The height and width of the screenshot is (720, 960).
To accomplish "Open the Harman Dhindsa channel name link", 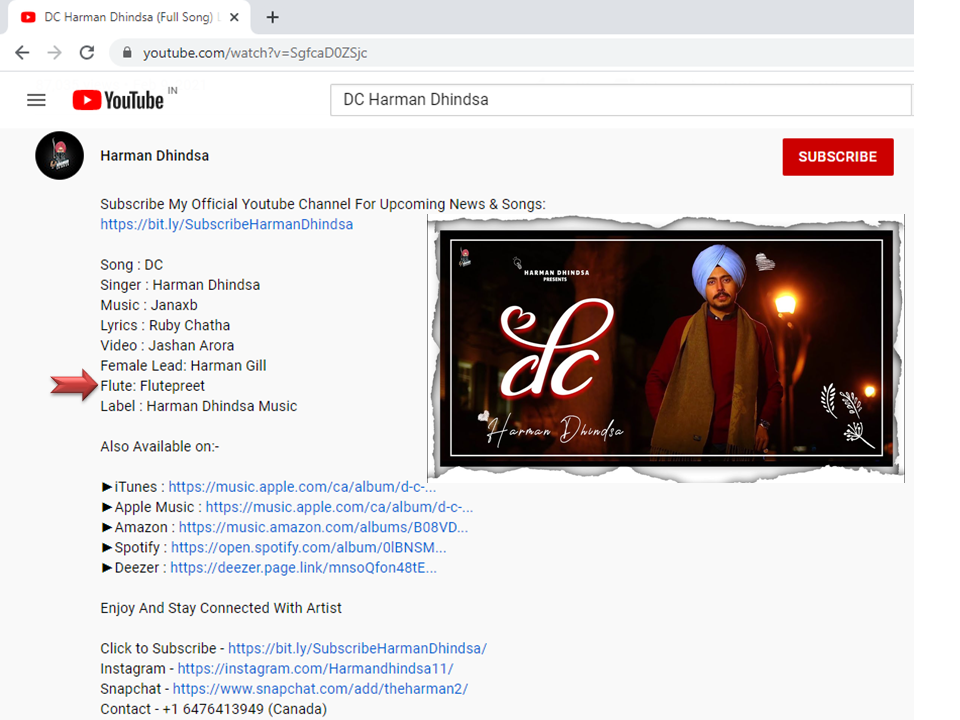I will pos(154,156).
